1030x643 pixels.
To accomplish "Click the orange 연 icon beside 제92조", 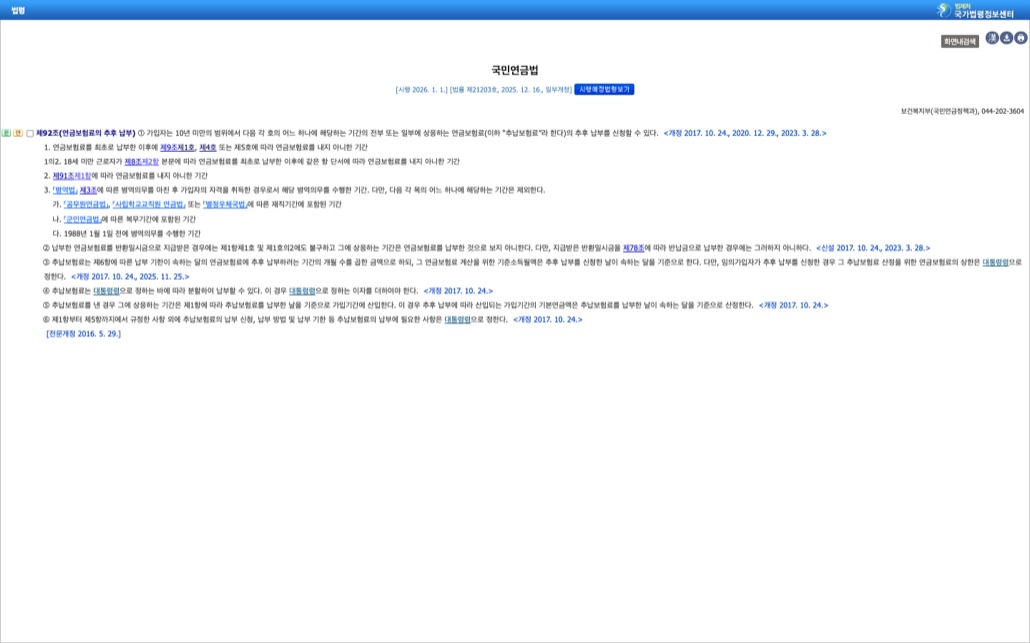I will click(18, 133).
